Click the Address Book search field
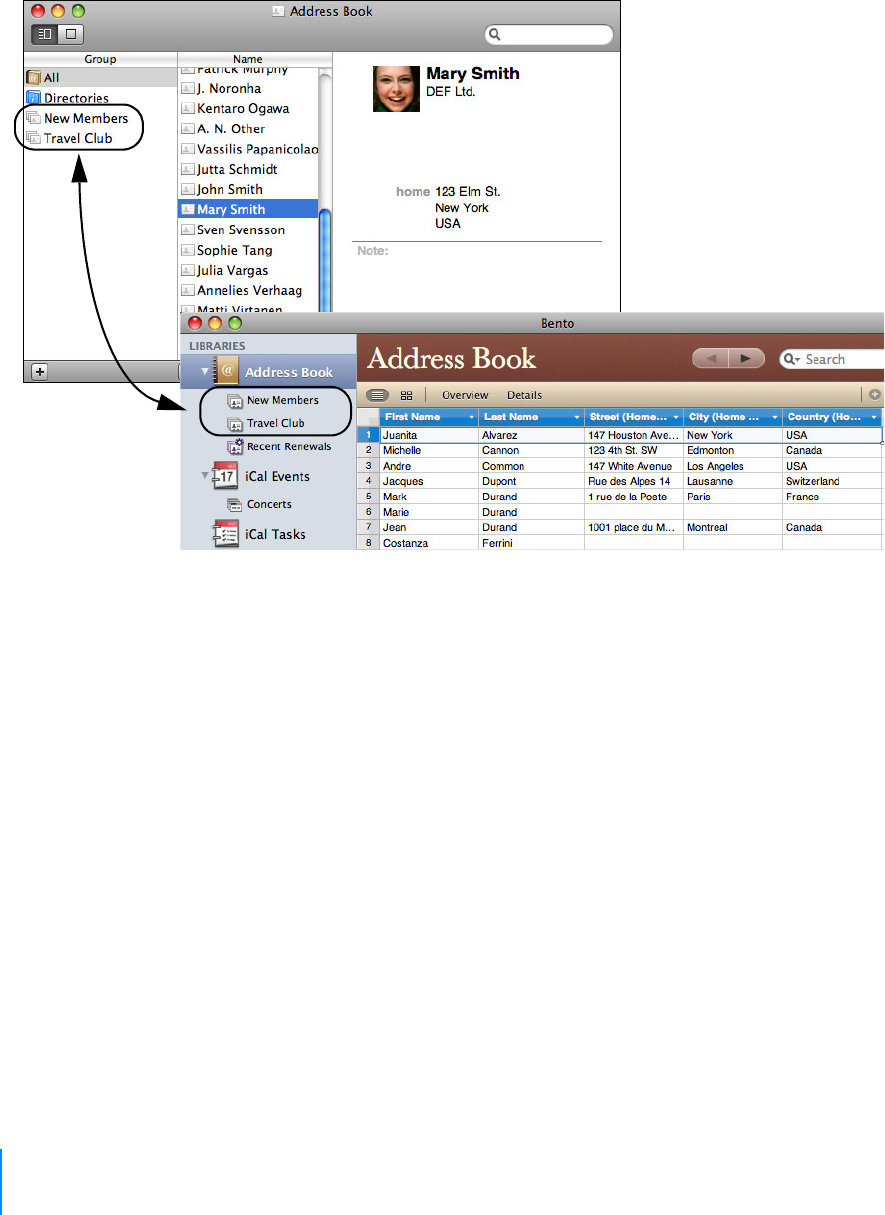Image resolution: width=885 pixels, height=1215 pixels. click(x=549, y=34)
